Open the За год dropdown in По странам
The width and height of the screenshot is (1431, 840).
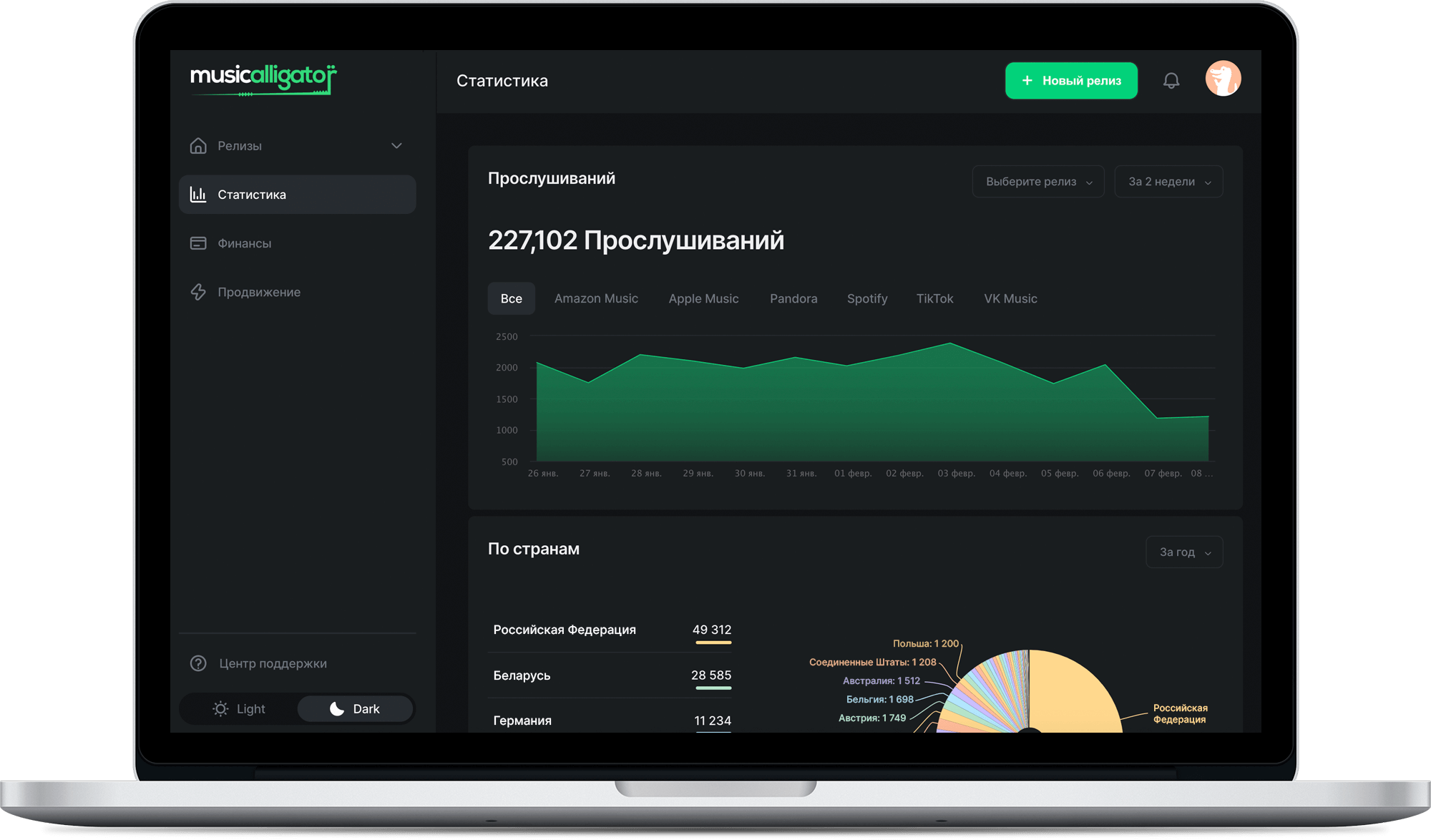pos(1183,552)
